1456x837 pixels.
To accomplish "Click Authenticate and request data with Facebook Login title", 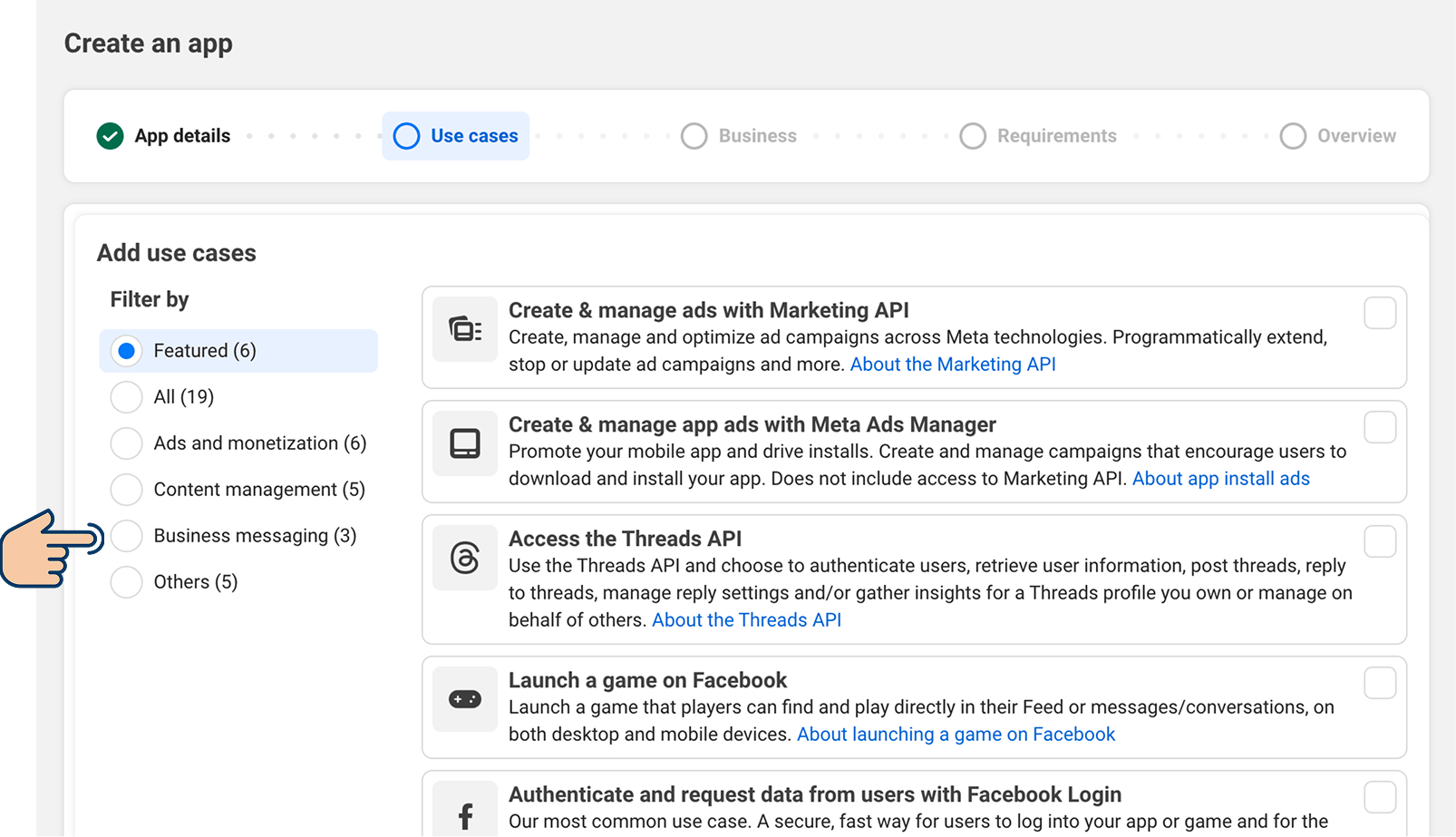I will click(x=815, y=794).
